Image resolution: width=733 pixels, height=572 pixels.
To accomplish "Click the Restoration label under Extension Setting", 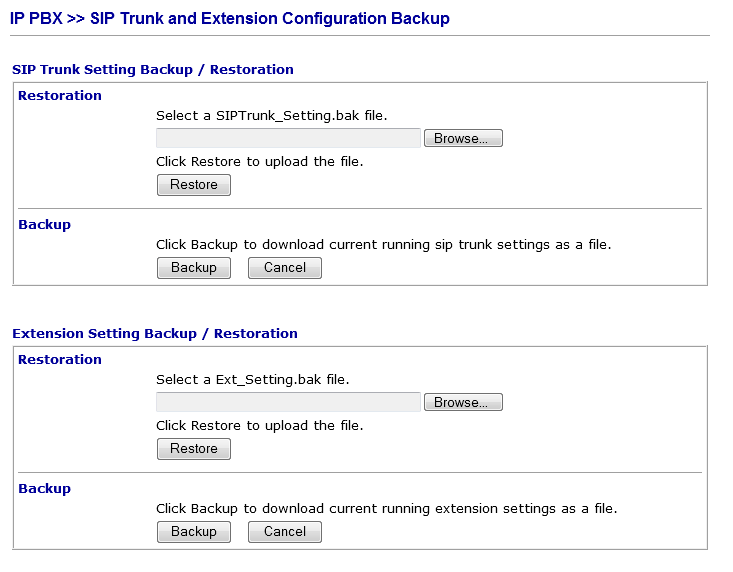I will (60, 360).
